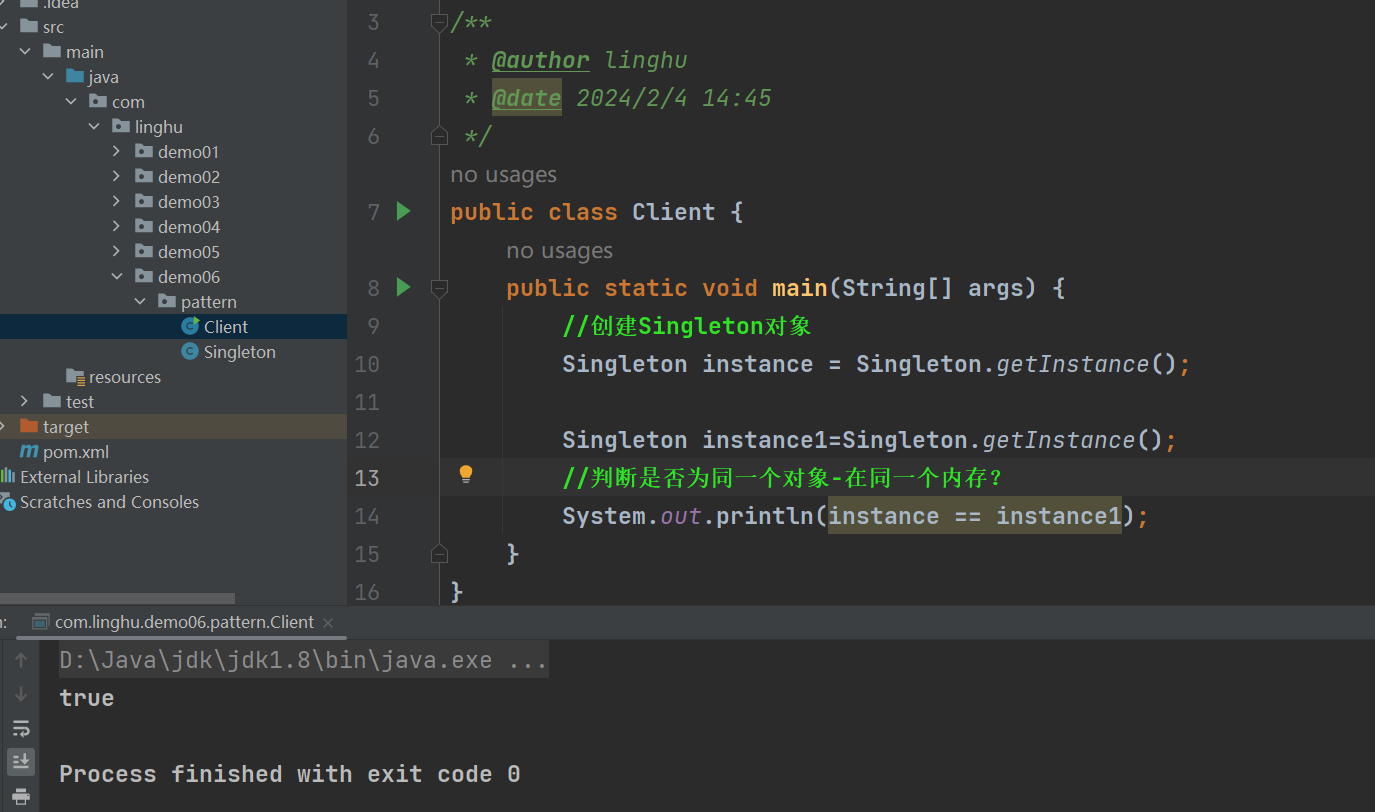
Task: Run the main method via gutter arrow
Action: click(404, 287)
